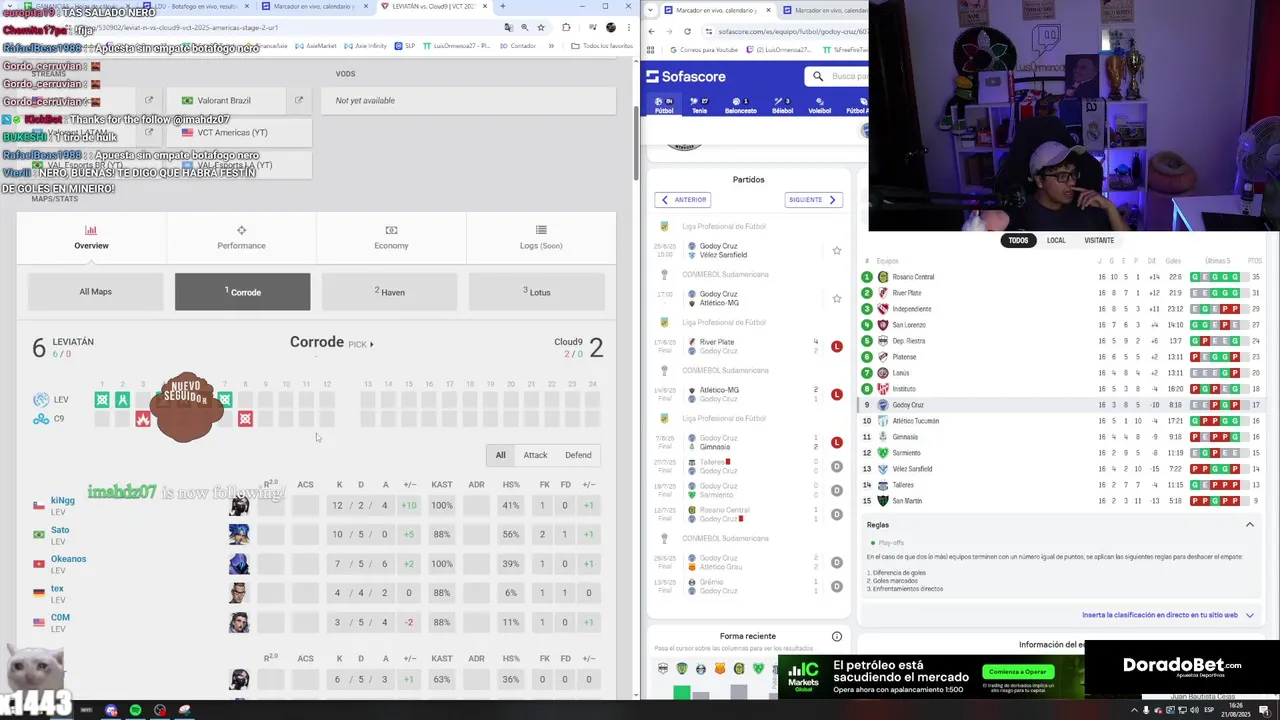This screenshot has width=1280, height=720.
Task: Select the Corrode map tab
Action: pyautogui.click(x=243, y=292)
